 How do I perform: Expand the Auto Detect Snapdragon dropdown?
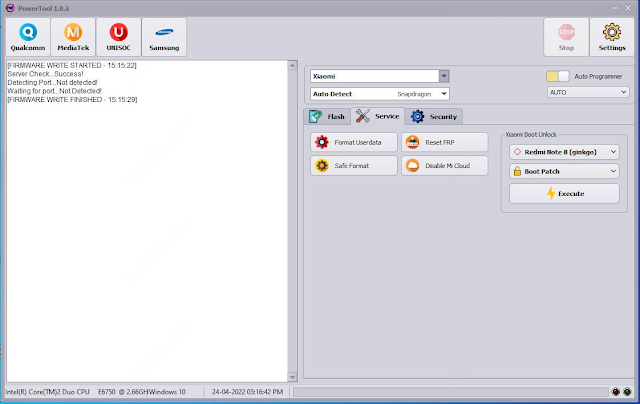(444, 94)
